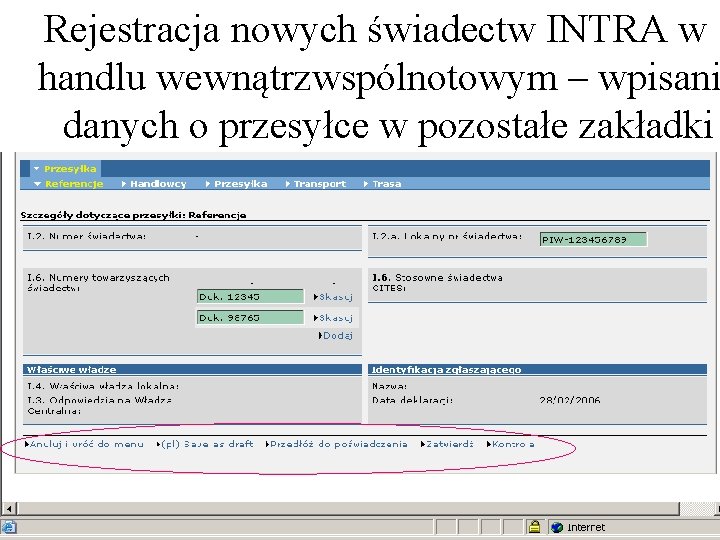Click the Internet zone globe icon
Image resolution: width=720 pixels, height=540 pixels.
557,527
